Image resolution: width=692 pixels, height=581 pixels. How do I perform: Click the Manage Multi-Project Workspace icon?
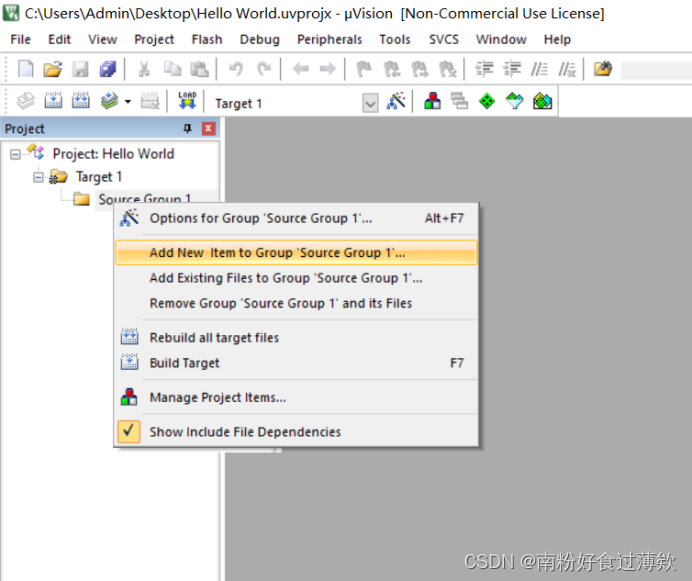coord(459,101)
